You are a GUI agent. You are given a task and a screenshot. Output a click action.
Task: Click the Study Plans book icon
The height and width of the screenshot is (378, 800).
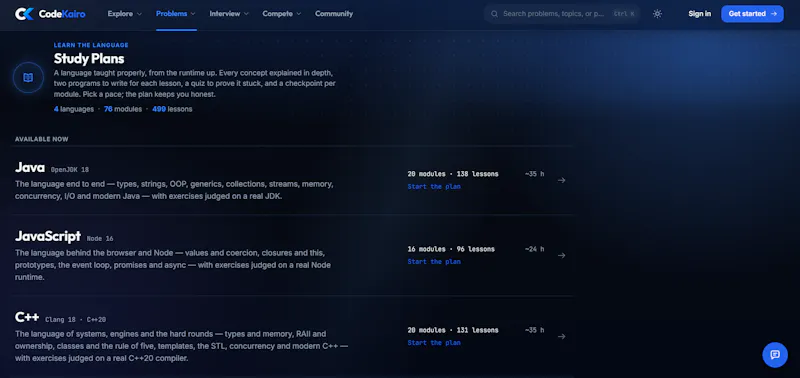[x=28, y=78]
